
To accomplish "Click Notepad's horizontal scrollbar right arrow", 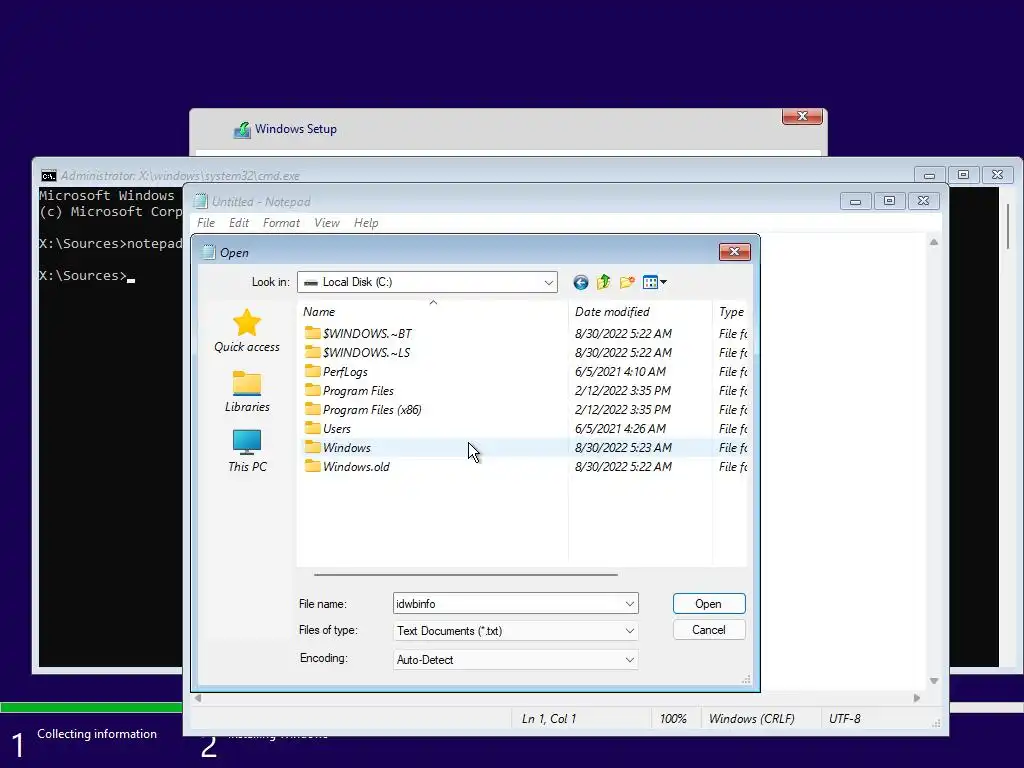I will 917,698.
